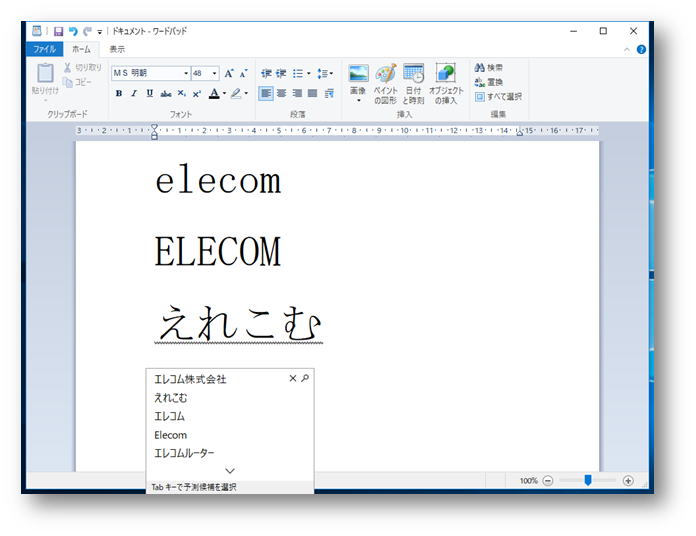
Task: Click すべて選択 select all button
Action: coord(498,96)
